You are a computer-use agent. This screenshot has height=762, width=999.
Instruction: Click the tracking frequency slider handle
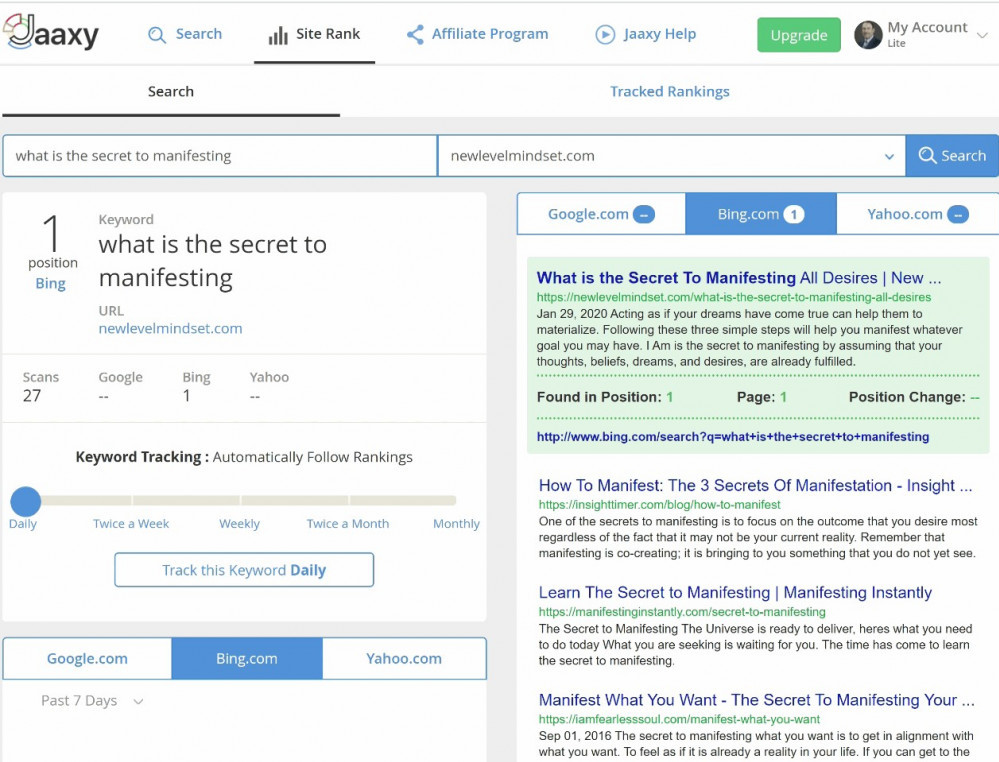tap(25, 501)
